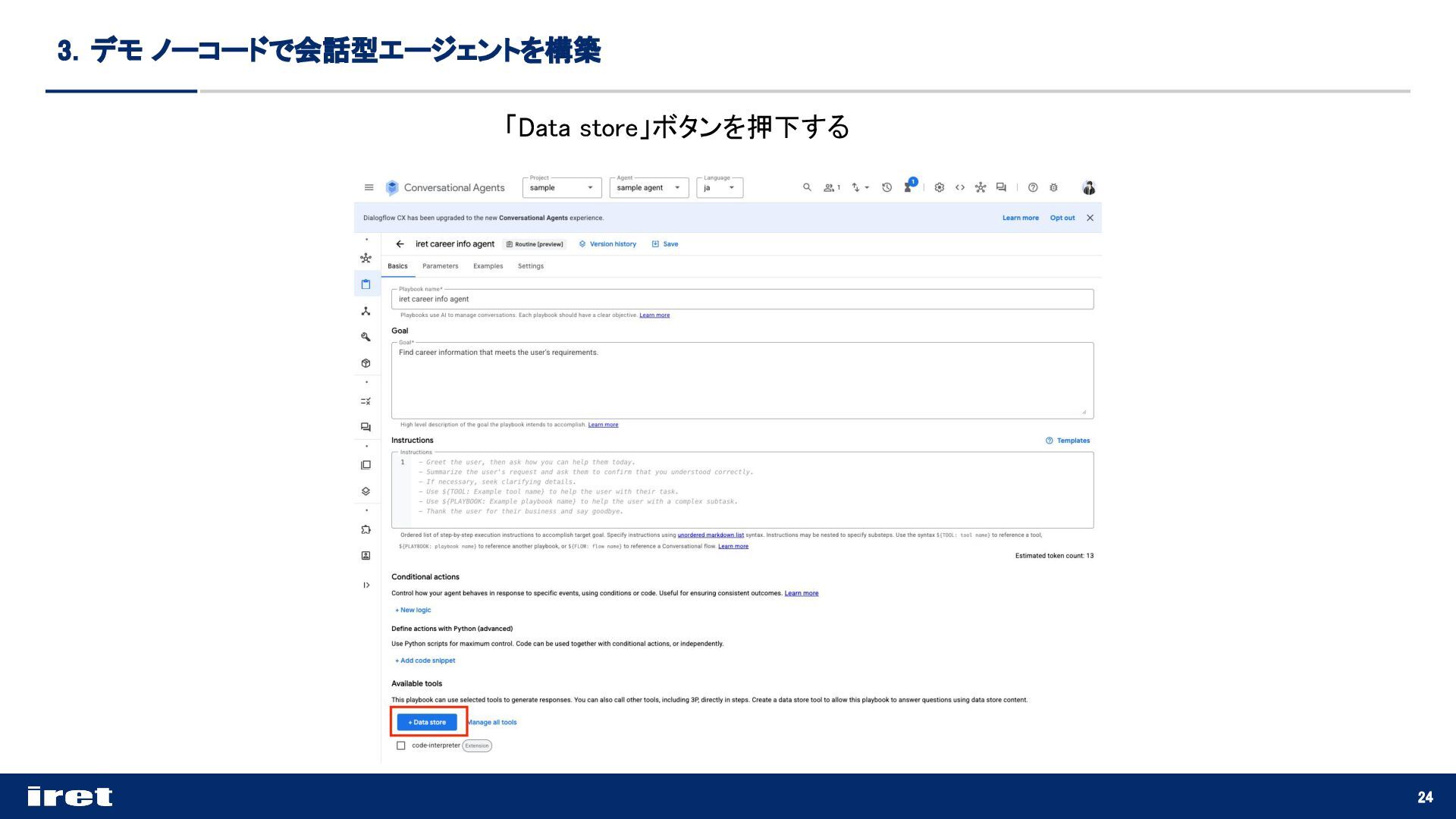Open the Language dropdown showing ja
This screenshot has width=1456, height=819.
coord(720,187)
